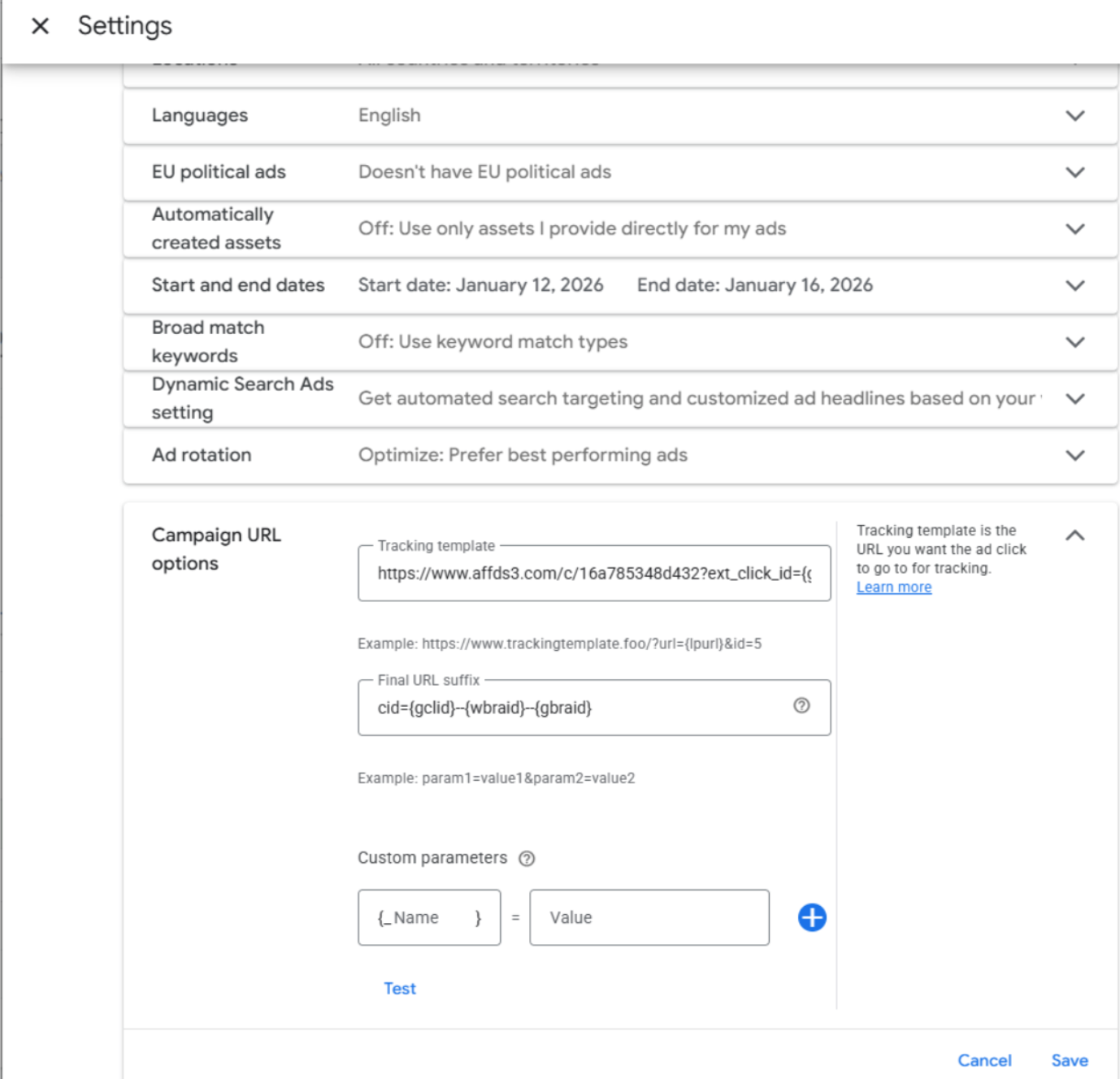Viewport: 1120px width, 1079px height.
Task: Click help icon inside Final URL suffix field
Action: (801, 706)
